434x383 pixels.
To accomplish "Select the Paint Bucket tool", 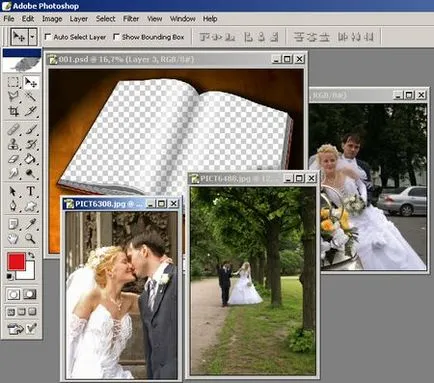I will coord(31,159).
